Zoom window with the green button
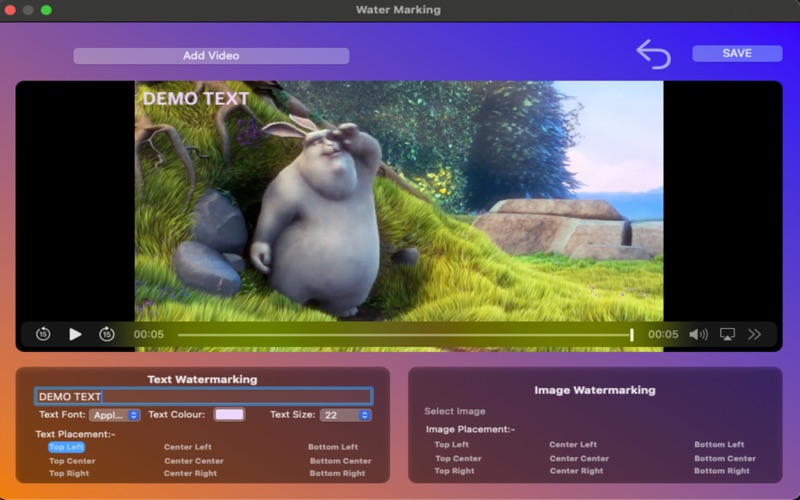800x500 pixels. (x=46, y=10)
